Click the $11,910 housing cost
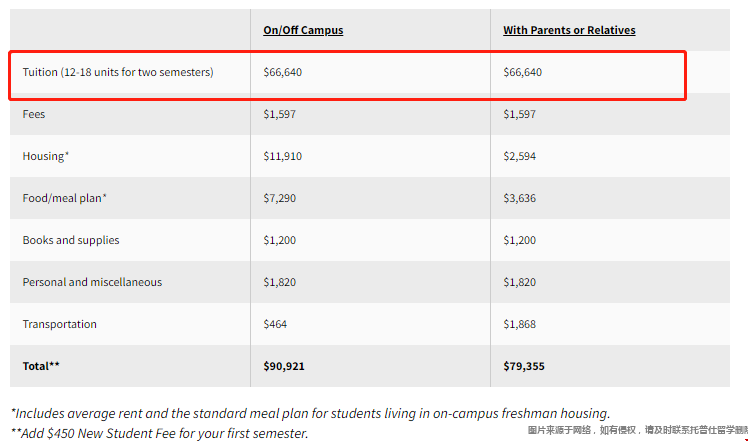This screenshot has width=748, height=441. [x=283, y=156]
